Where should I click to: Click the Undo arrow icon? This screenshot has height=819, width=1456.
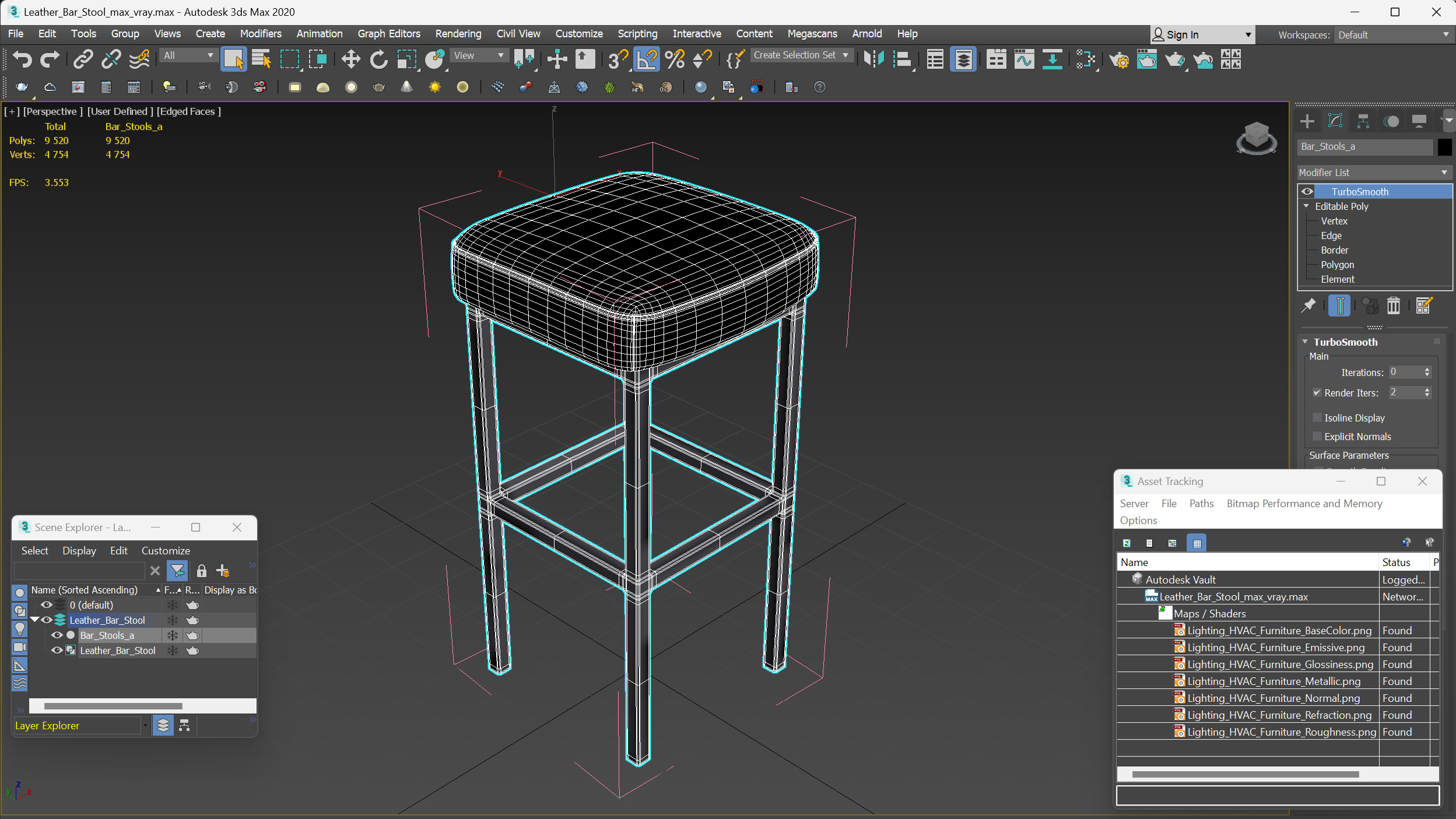(22, 59)
